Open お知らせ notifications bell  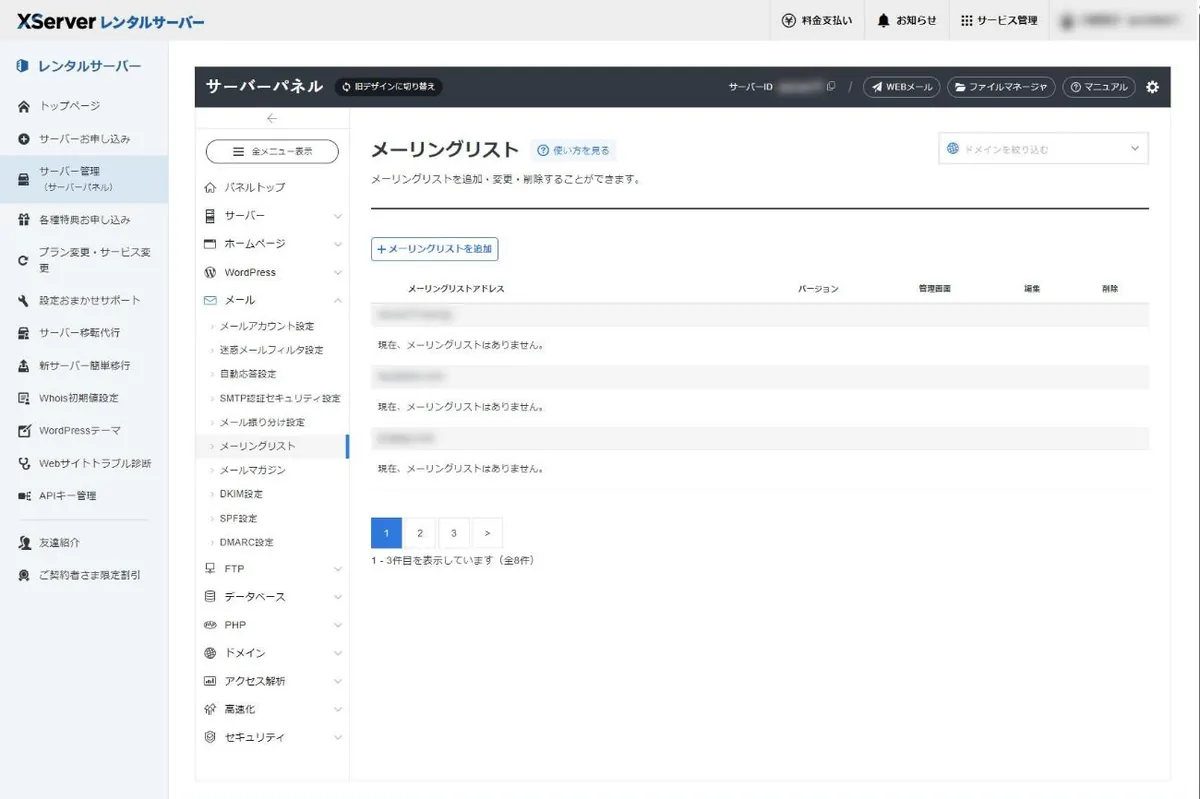click(x=907, y=20)
